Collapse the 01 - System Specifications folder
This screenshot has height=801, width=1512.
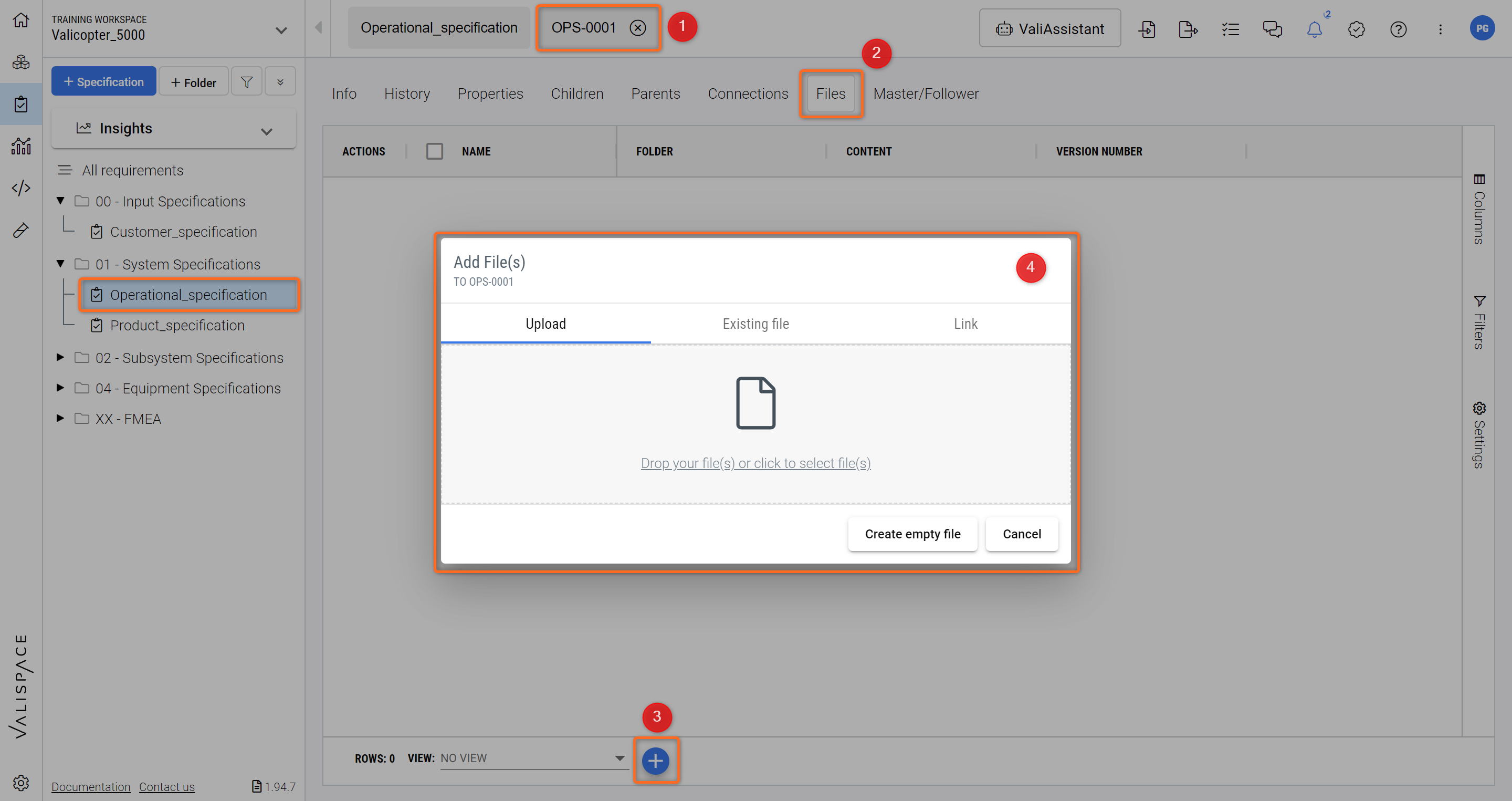[60, 264]
